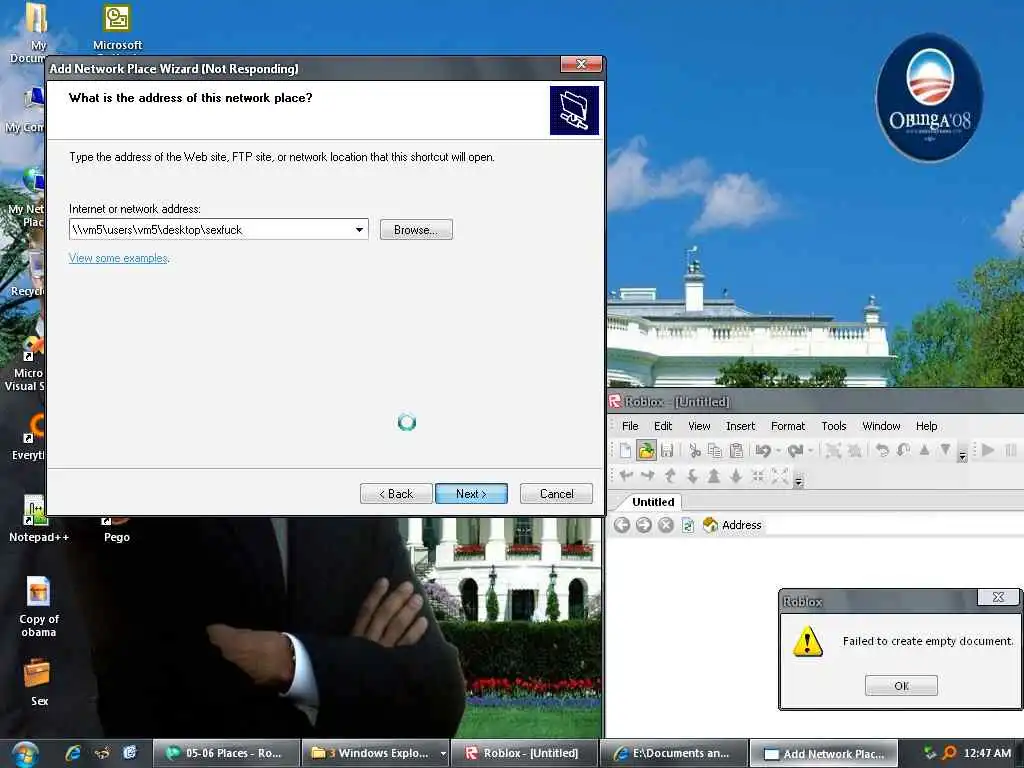This screenshot has width=1024, height=768.
Task: Open Undo history dropdown arrow in Roblox
Action: [778, 450]
